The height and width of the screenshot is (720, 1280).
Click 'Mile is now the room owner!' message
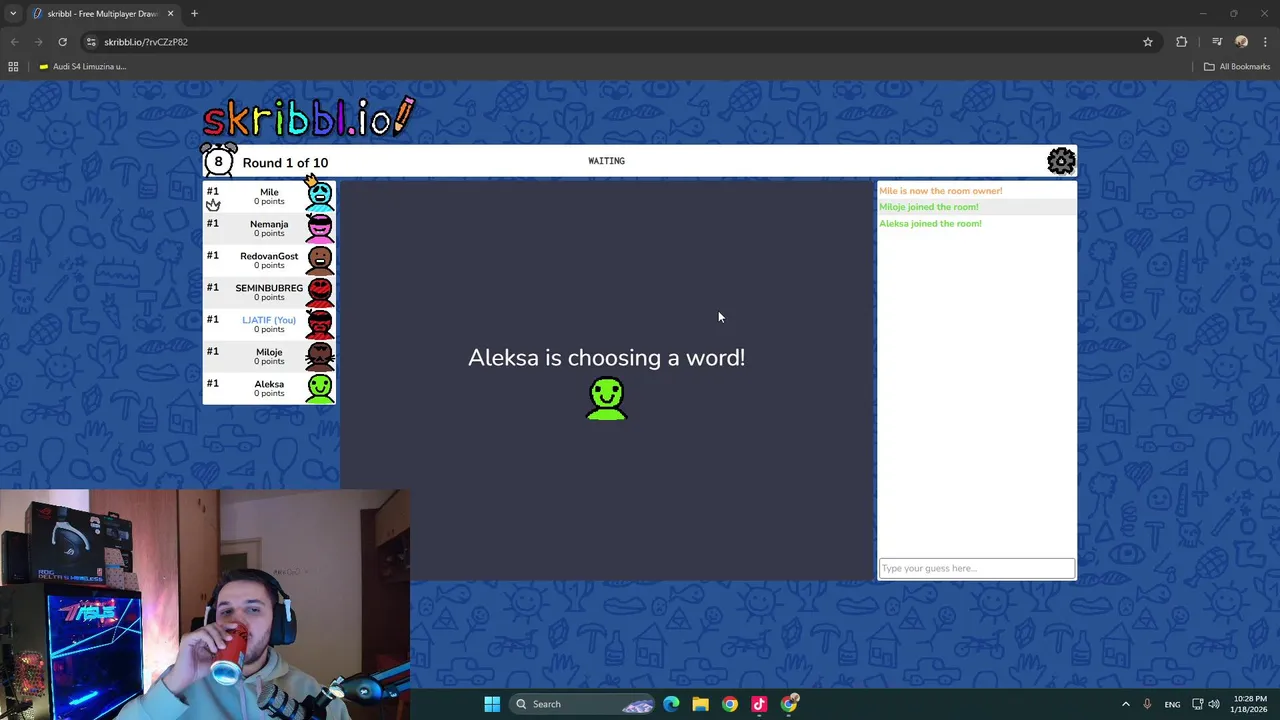pyautogui.click(x=940, y=191)
